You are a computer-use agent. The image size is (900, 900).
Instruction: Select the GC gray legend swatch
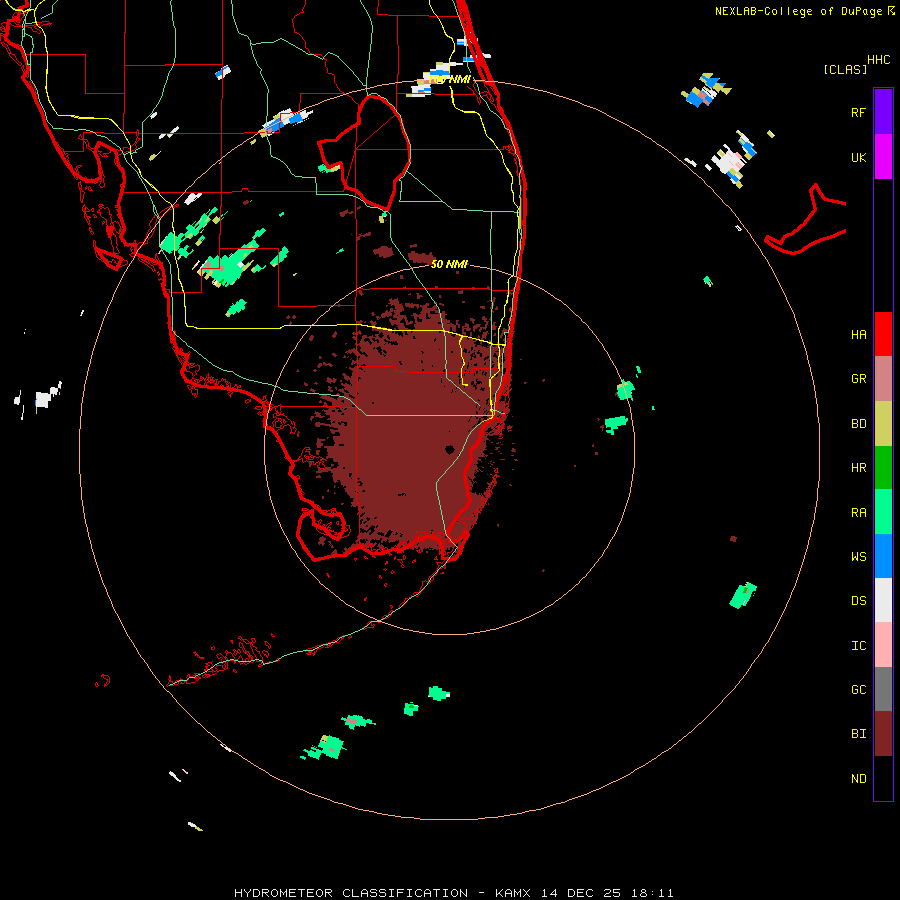click(883, 689)
